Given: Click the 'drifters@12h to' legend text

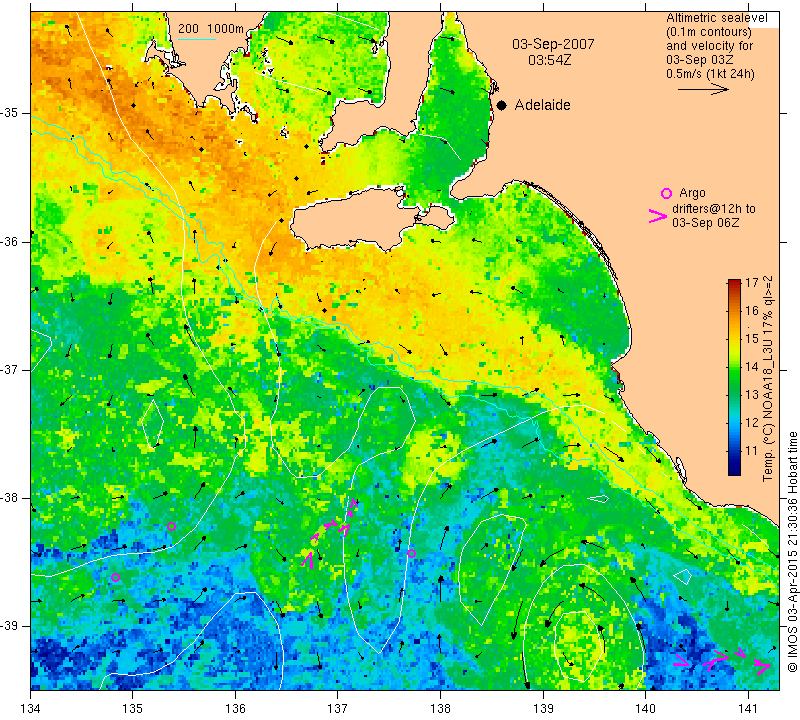Looking at the screenshot, I should point(714,209).
